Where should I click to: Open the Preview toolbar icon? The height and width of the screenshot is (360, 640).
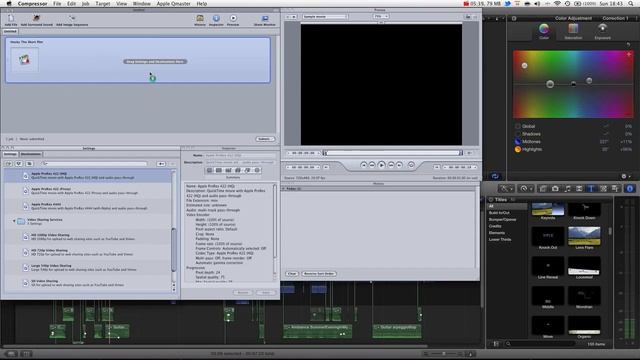click(x=233, y=18)
